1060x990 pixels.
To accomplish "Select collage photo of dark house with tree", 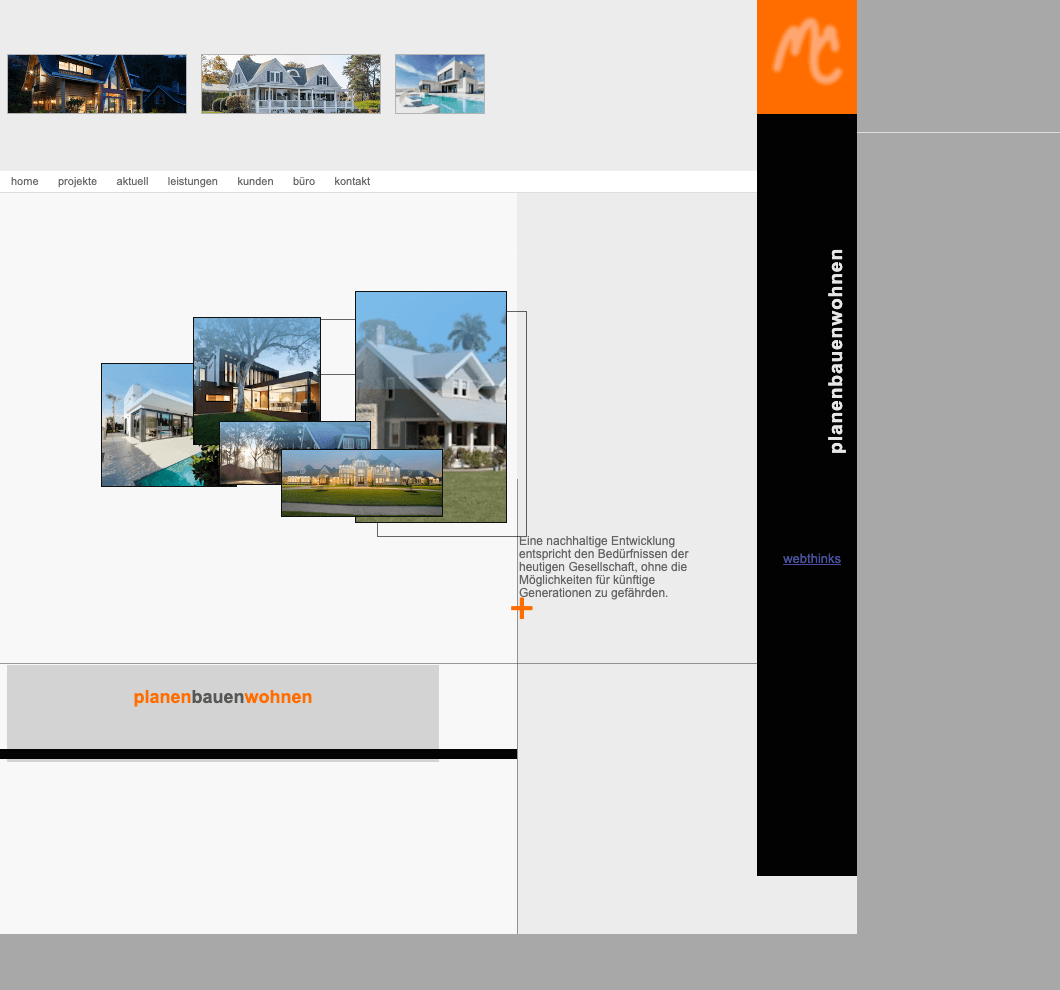I will pos(256,365).
